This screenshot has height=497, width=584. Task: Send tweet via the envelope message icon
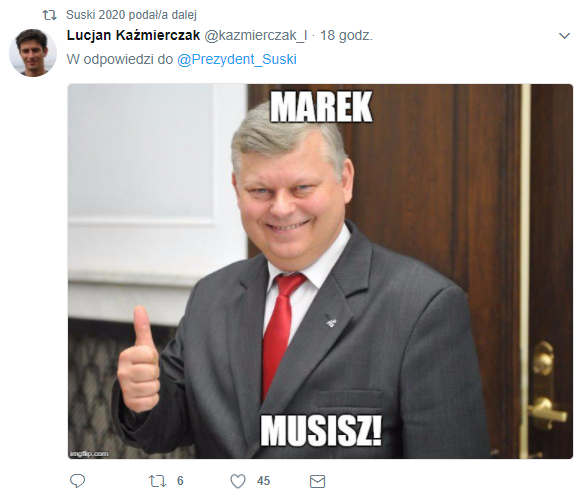317,481
